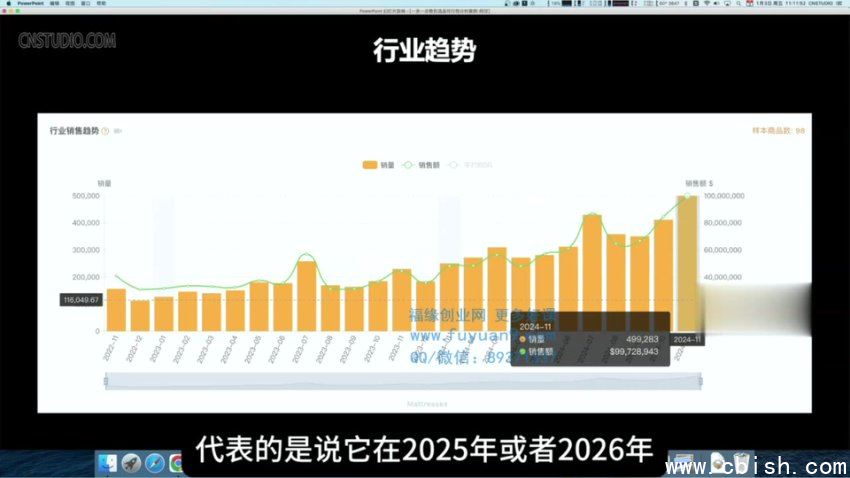Viewport: 850px width, 478px height.
Task: Open Finder from the dock
Action: point(107,463)
